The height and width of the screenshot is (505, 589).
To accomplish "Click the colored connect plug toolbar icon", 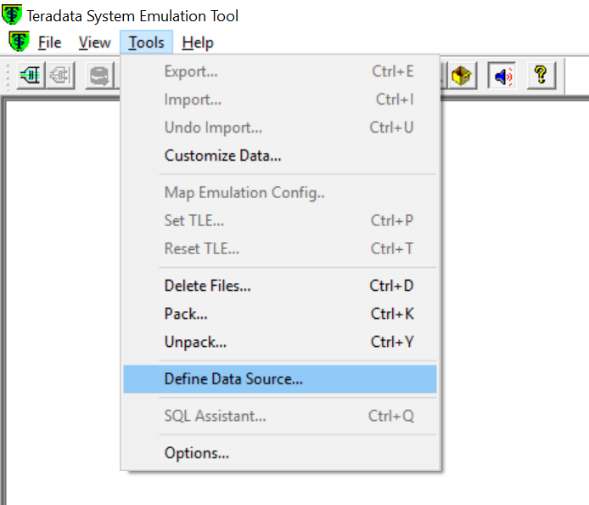I will pyautogui.click(x=30, y=76).
